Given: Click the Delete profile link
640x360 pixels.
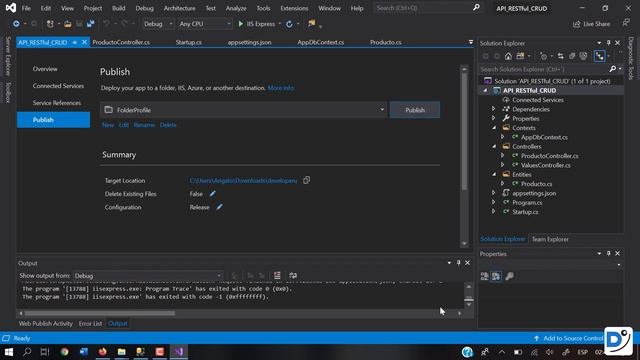Looking at the screenshot, I should (168, 125).
